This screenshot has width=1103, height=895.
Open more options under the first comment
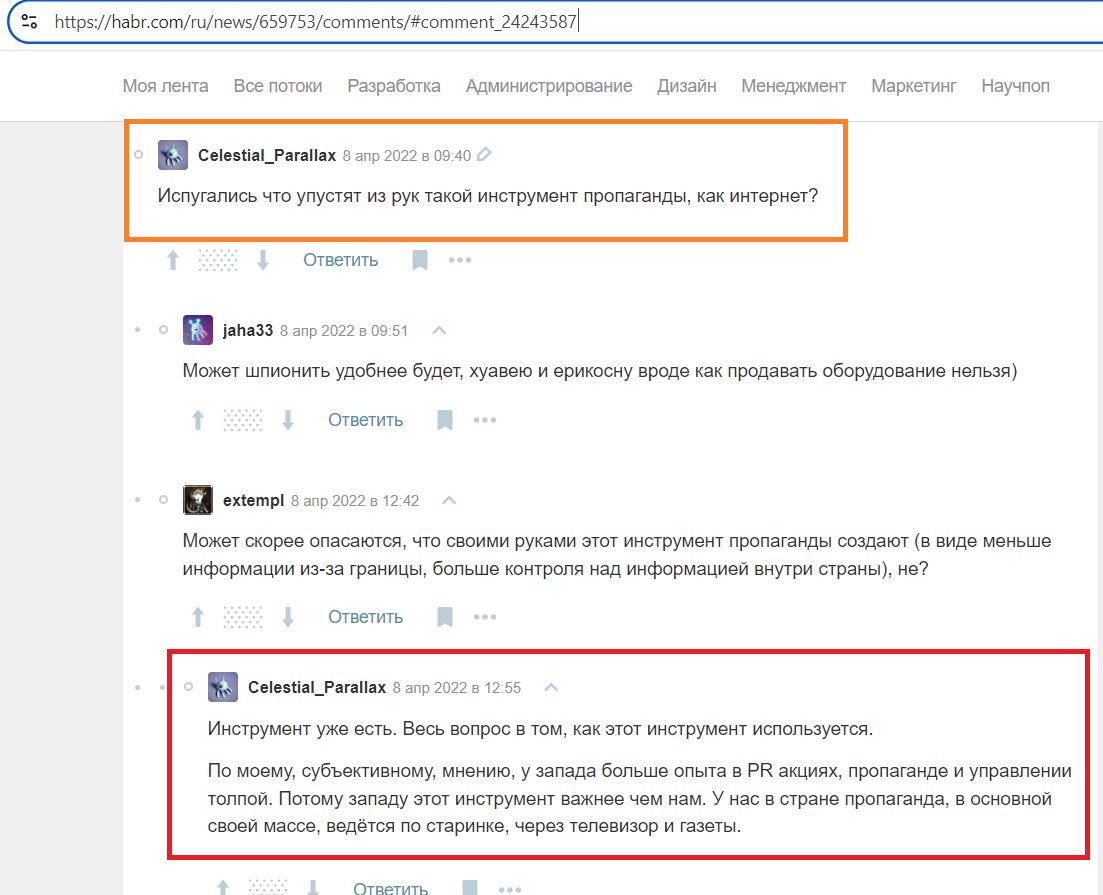tap(460, 260)
